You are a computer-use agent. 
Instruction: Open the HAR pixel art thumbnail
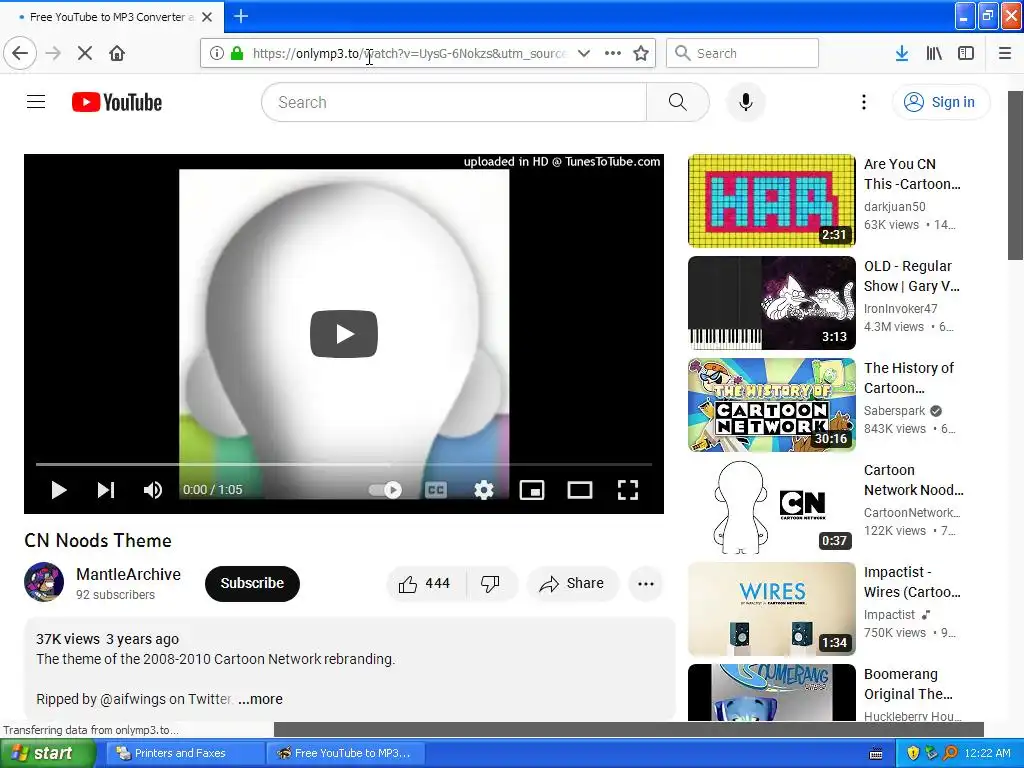[x=771, y=200]
